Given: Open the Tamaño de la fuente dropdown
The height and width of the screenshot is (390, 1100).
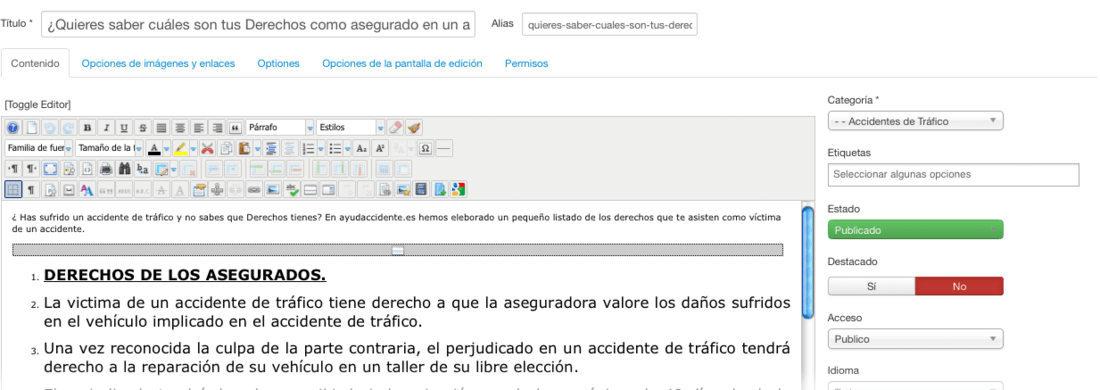Looking at the screenshot, I should coord(109,148).
